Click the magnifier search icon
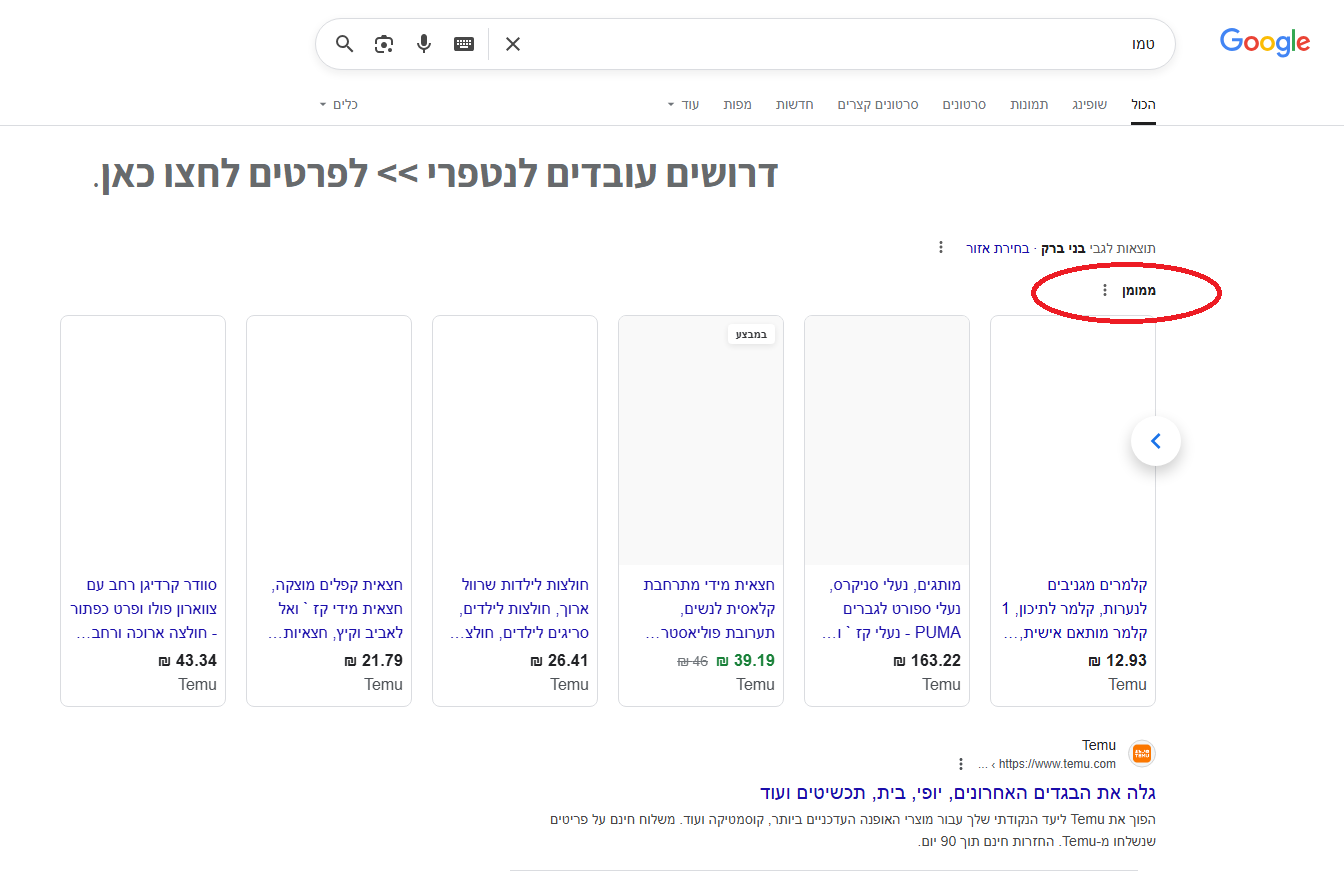 click(x=345, y=44)
